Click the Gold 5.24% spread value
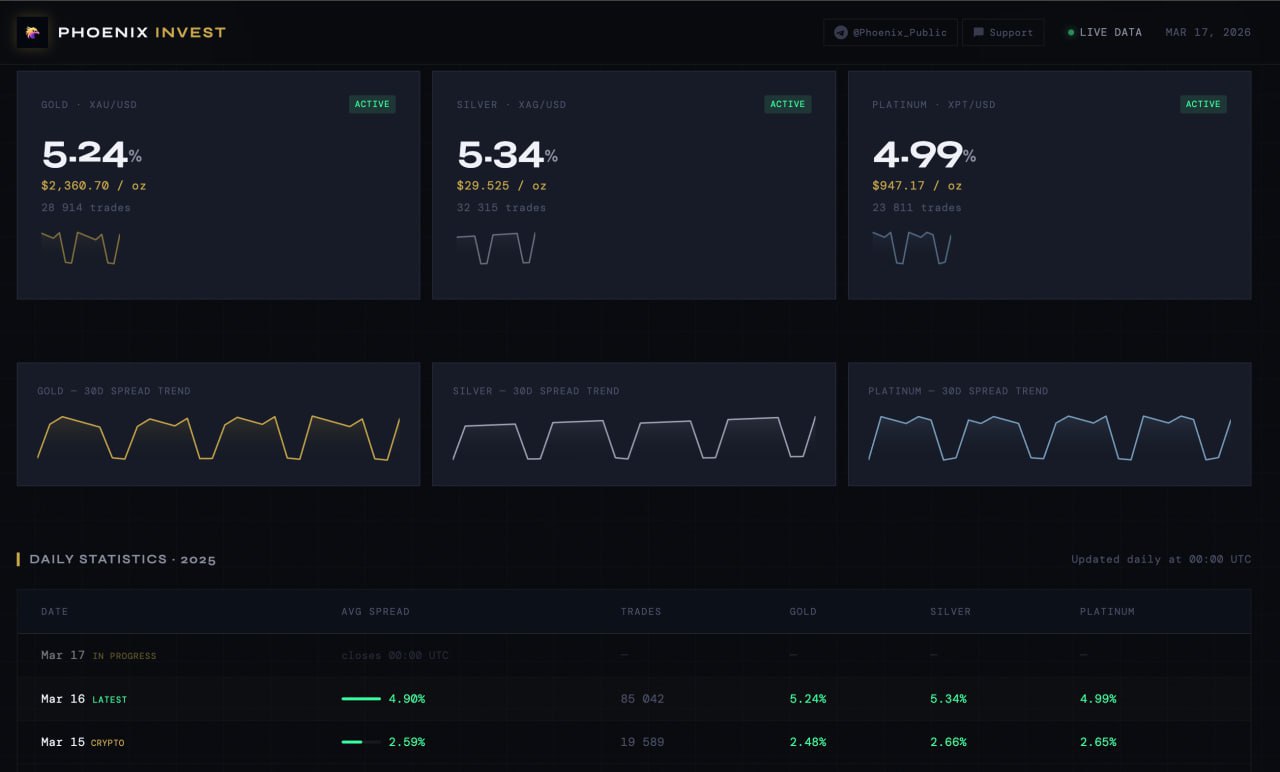Image resolution: width=1280 pixels, height=772 pixels. (85, 154)
